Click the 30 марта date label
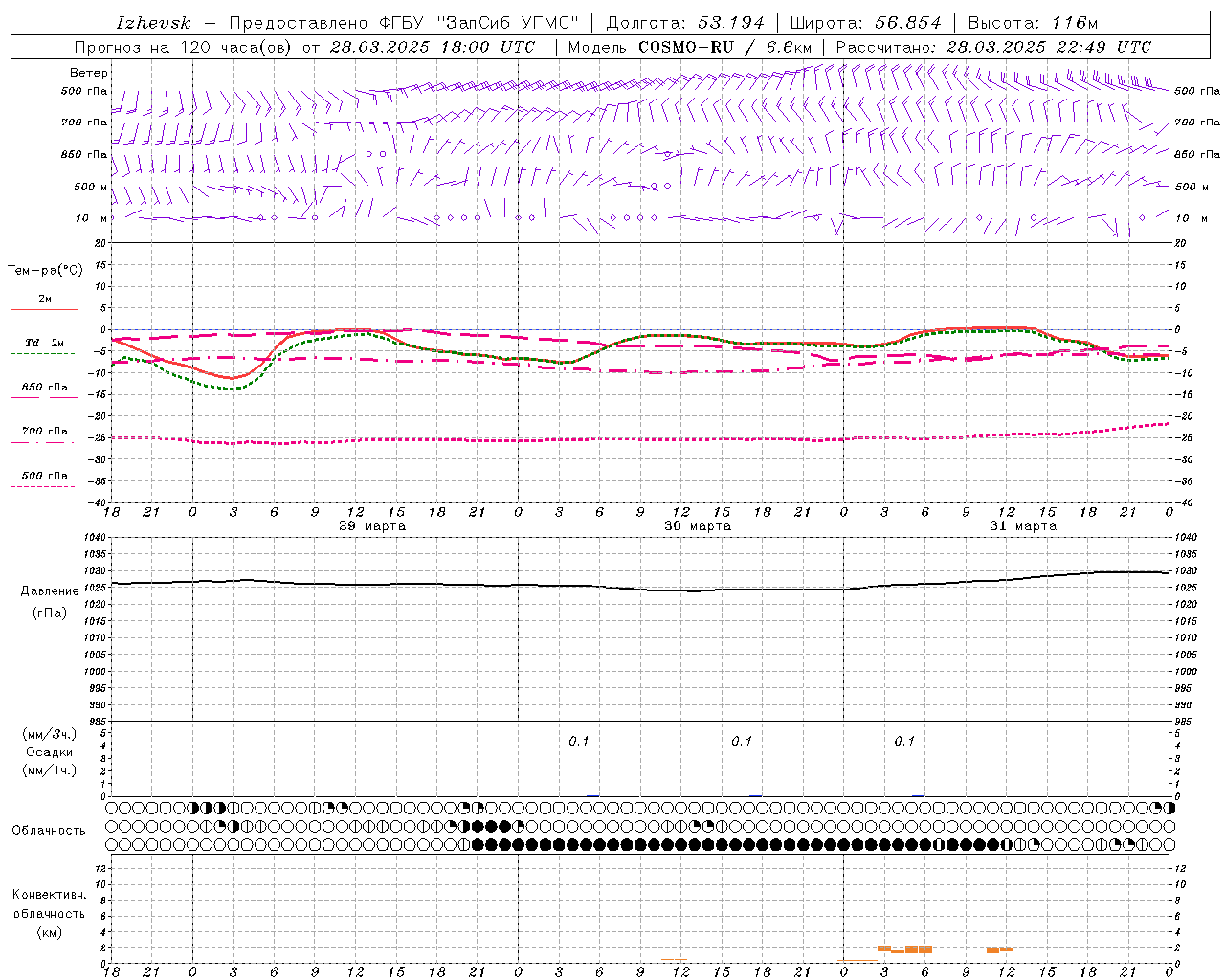This screenshot has height=980, width=1225. click(698, 526)
